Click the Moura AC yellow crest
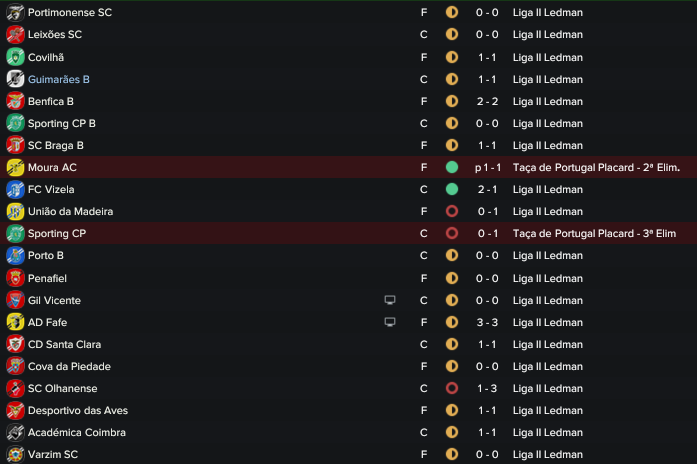This screenshot has width=697, height=464. [15, 168]
